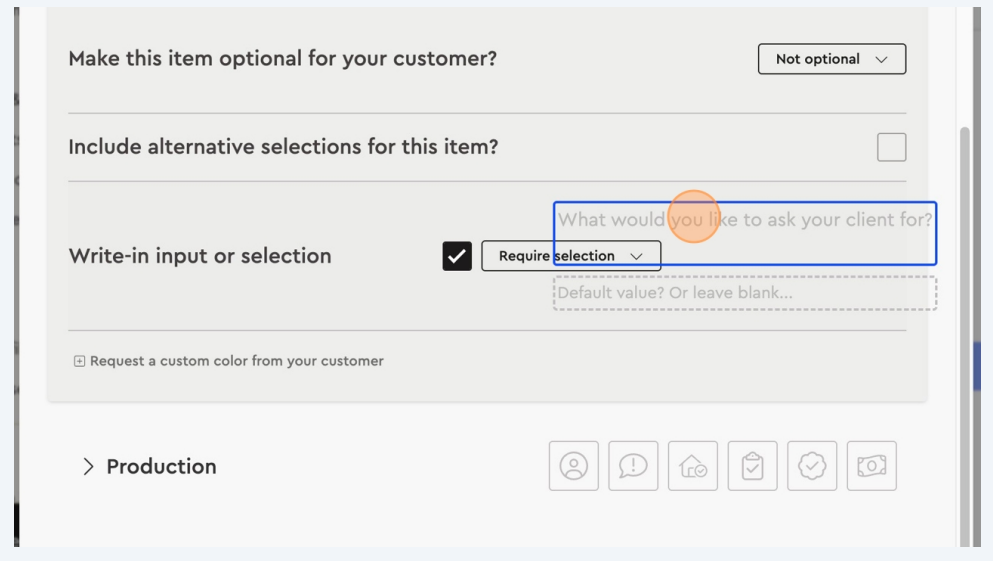Click the Production section heading
The width and height of the screenshot is (993, 561).
click(161, 467)
